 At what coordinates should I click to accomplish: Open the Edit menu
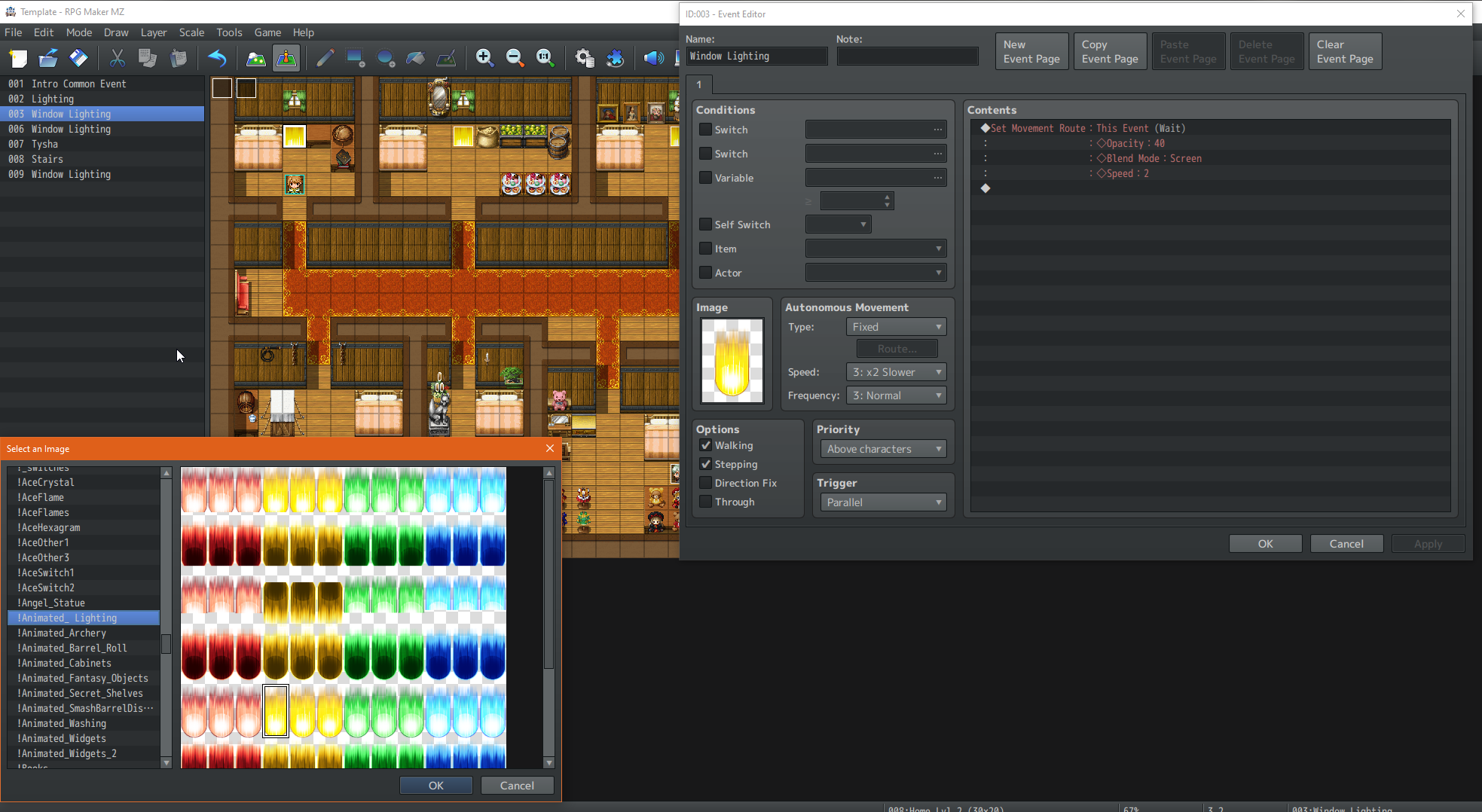tap(44, 32)
